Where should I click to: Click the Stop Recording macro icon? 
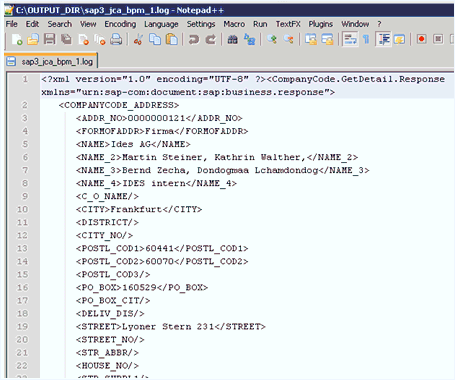point(438,40)
